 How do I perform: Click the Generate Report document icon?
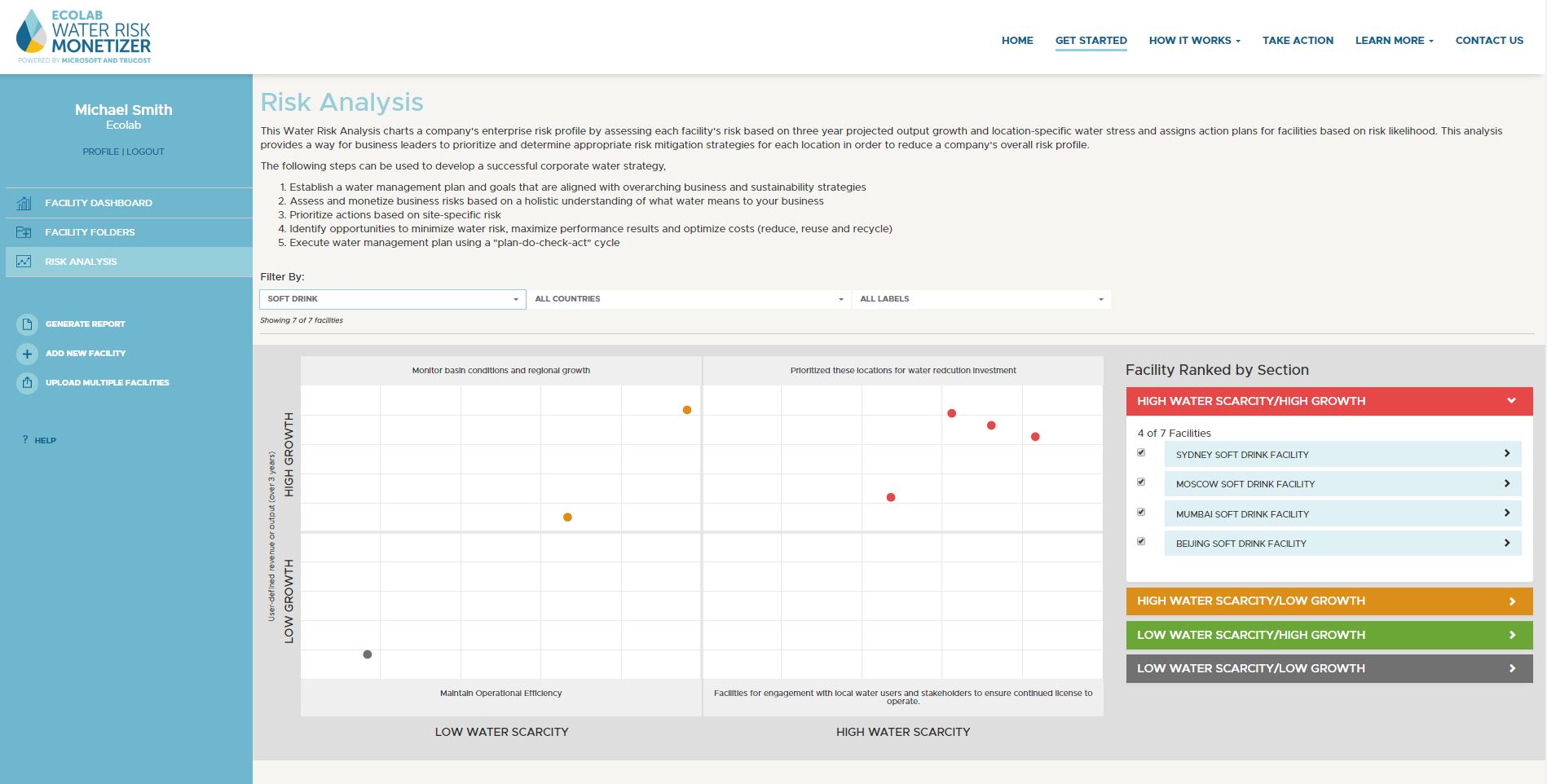click(27, 324)
